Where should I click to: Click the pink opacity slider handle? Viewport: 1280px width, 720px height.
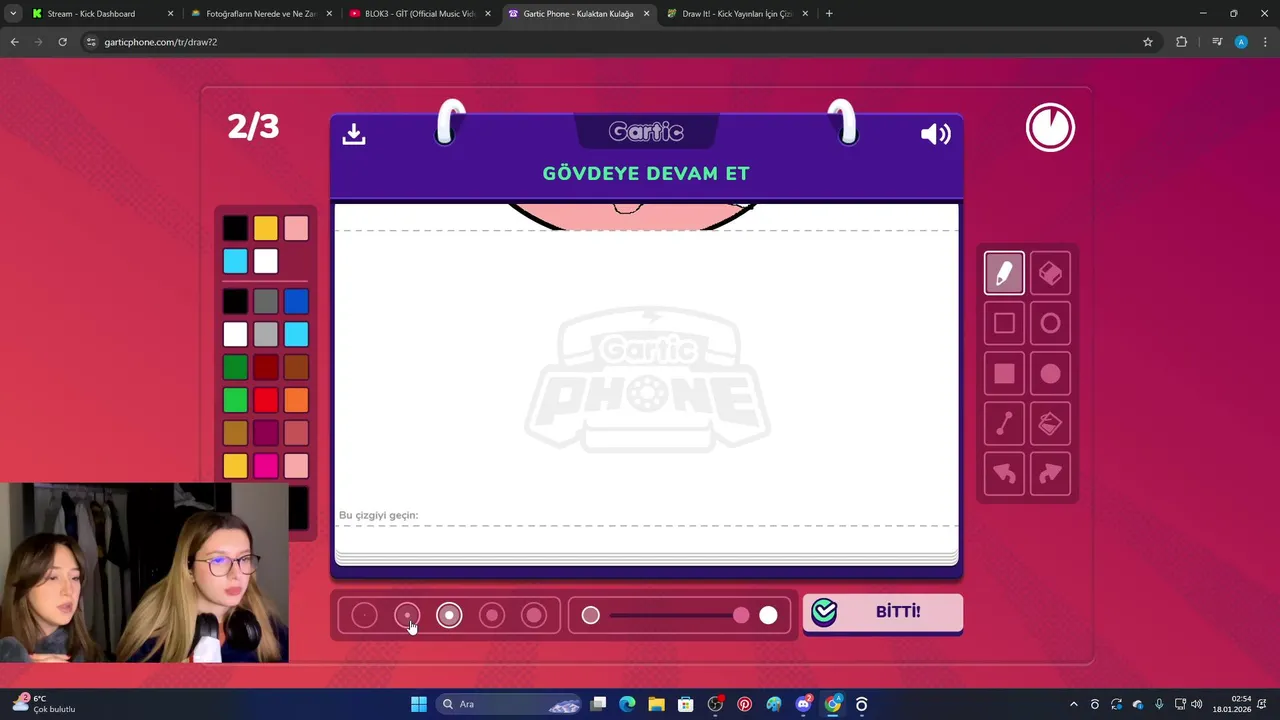[741, 615]
